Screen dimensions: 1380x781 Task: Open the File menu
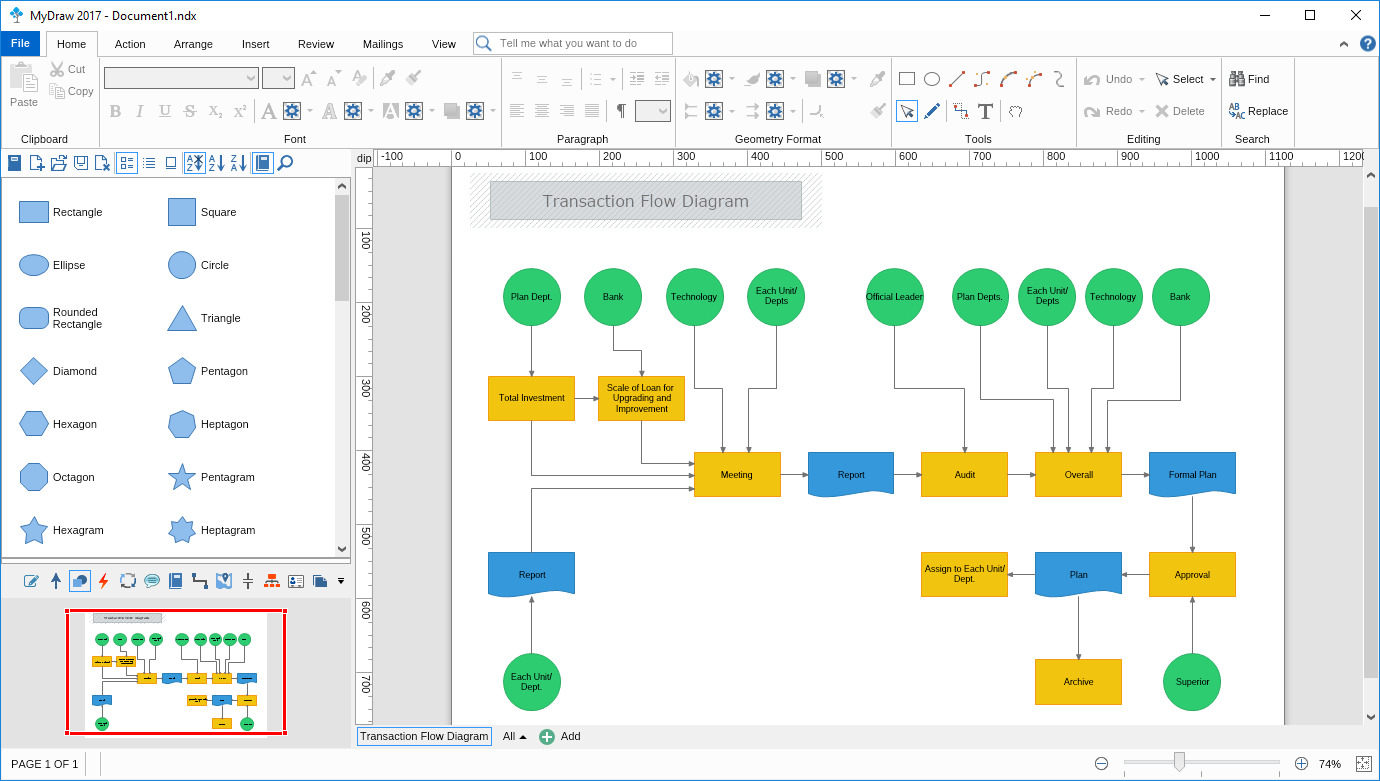click(20, 43)
